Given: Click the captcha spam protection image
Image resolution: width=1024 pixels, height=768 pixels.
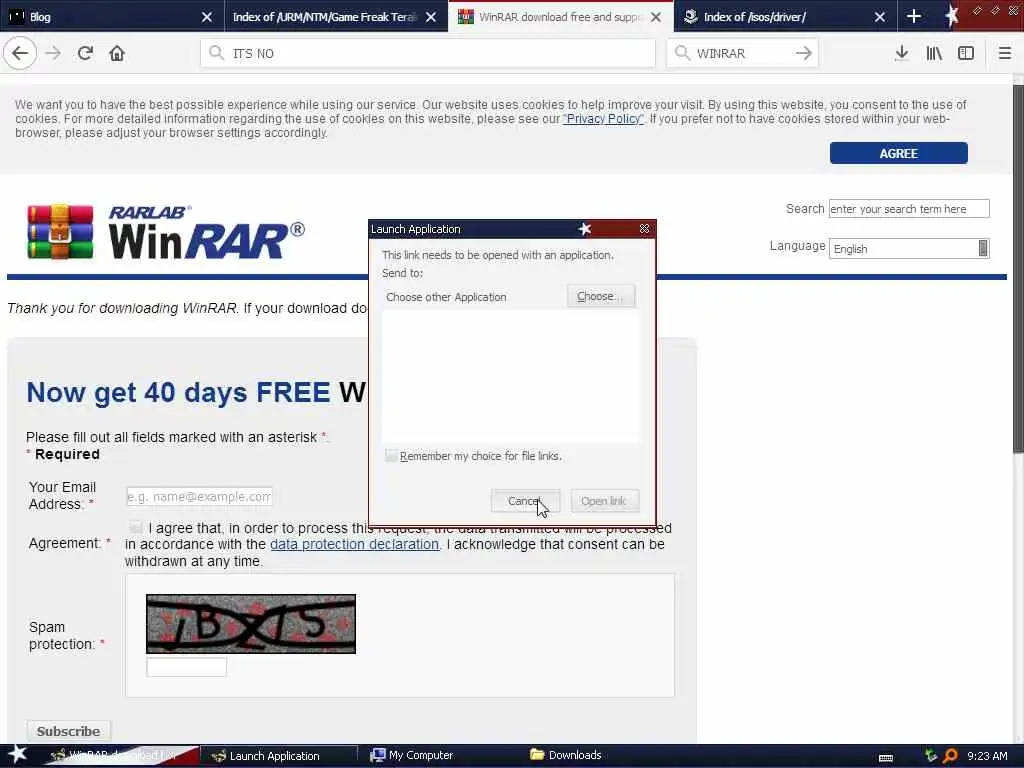Looking at the screenshot, I should pos(251,624).
